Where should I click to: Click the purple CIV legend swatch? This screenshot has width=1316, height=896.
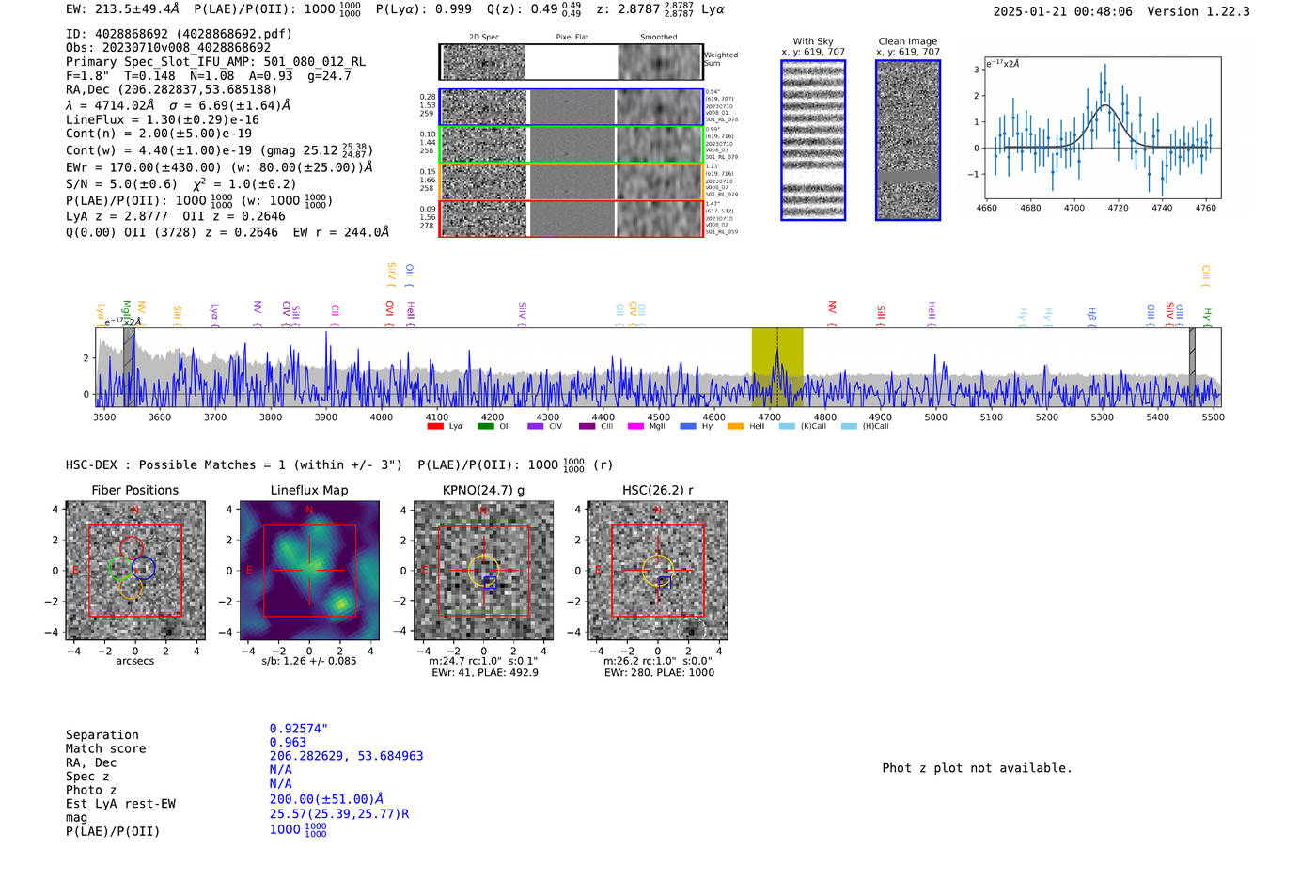[x=536, y=426]
